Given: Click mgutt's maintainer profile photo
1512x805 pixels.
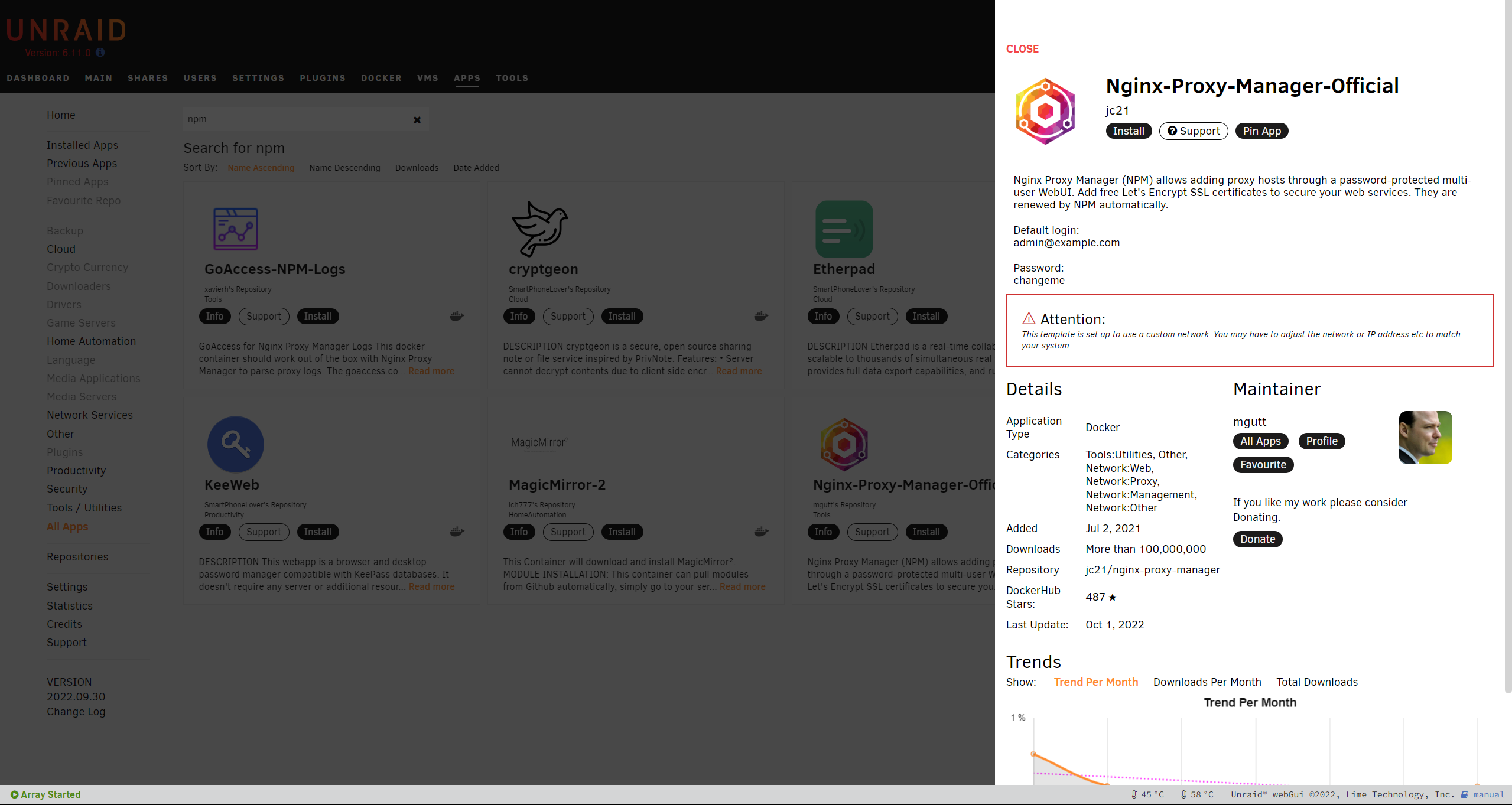Looking at the screenshot, I should point(1425,438).
